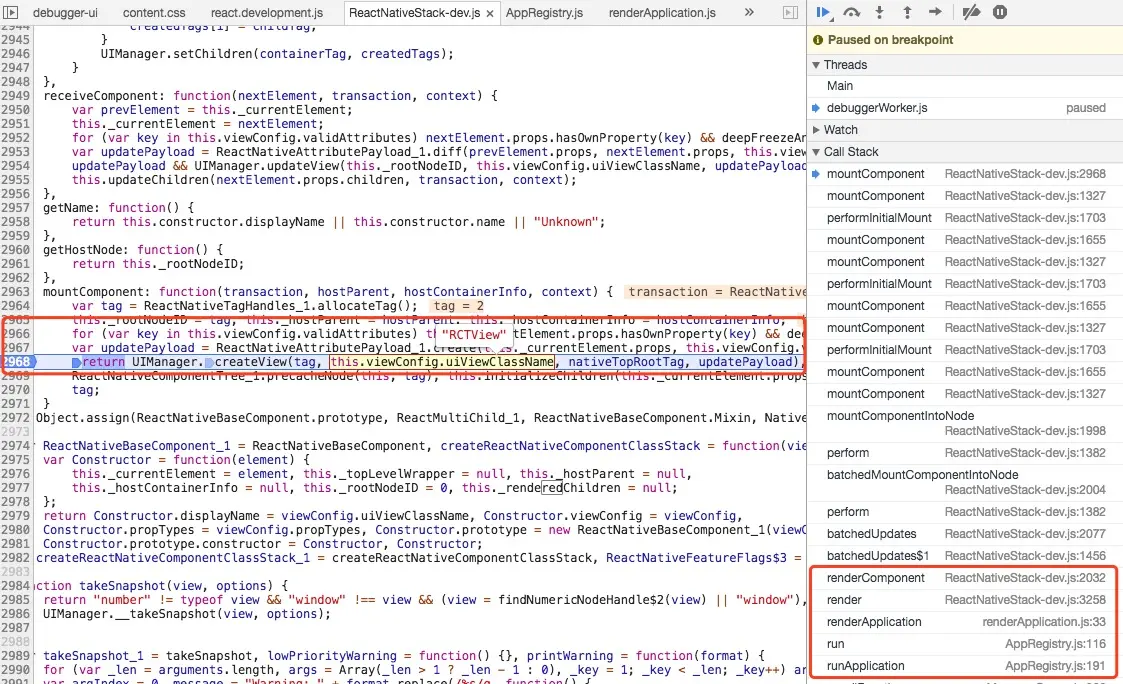Show more tabs chevron

[x=749, y=12]
